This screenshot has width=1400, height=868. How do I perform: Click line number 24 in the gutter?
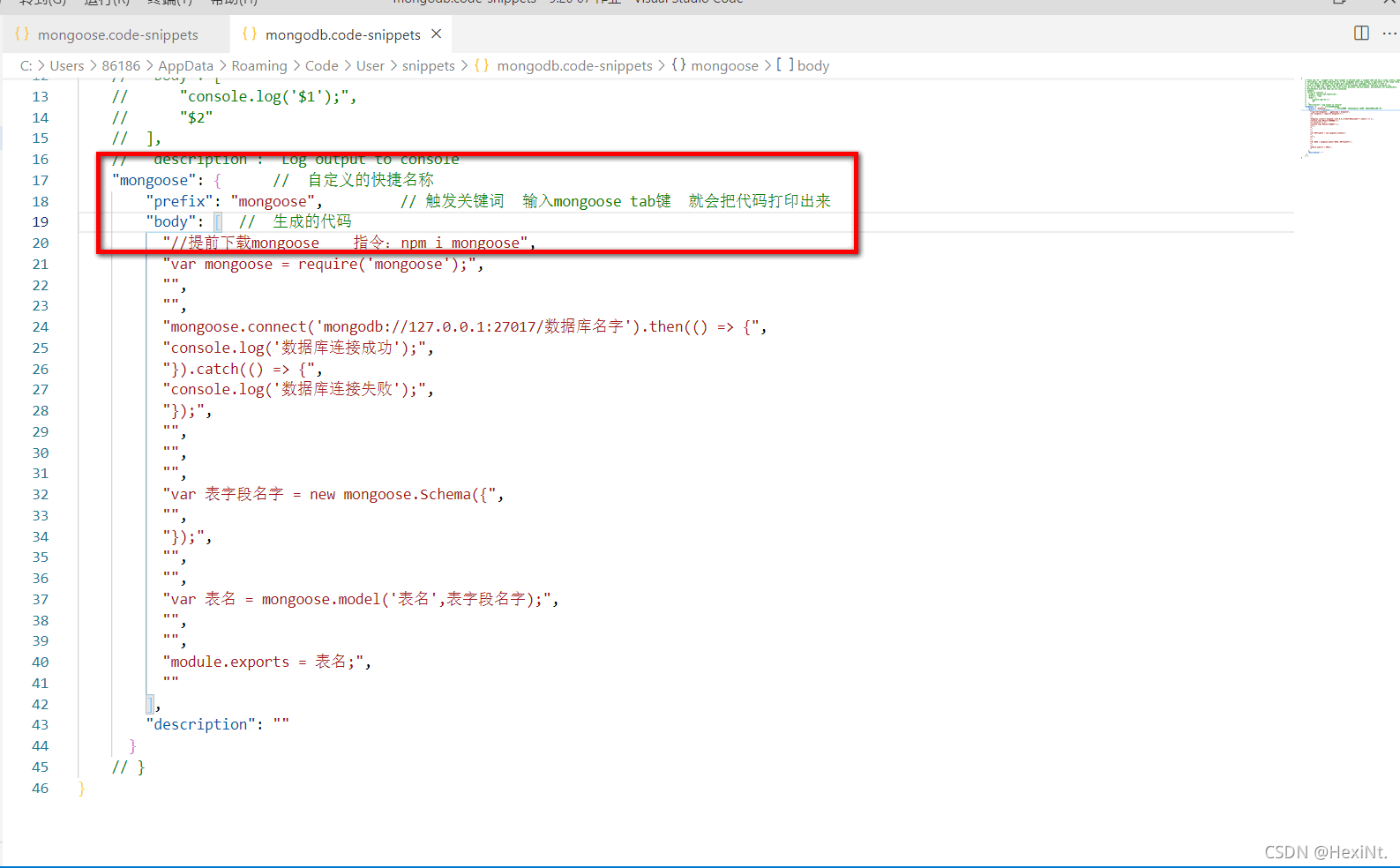[x=41, y=327]
